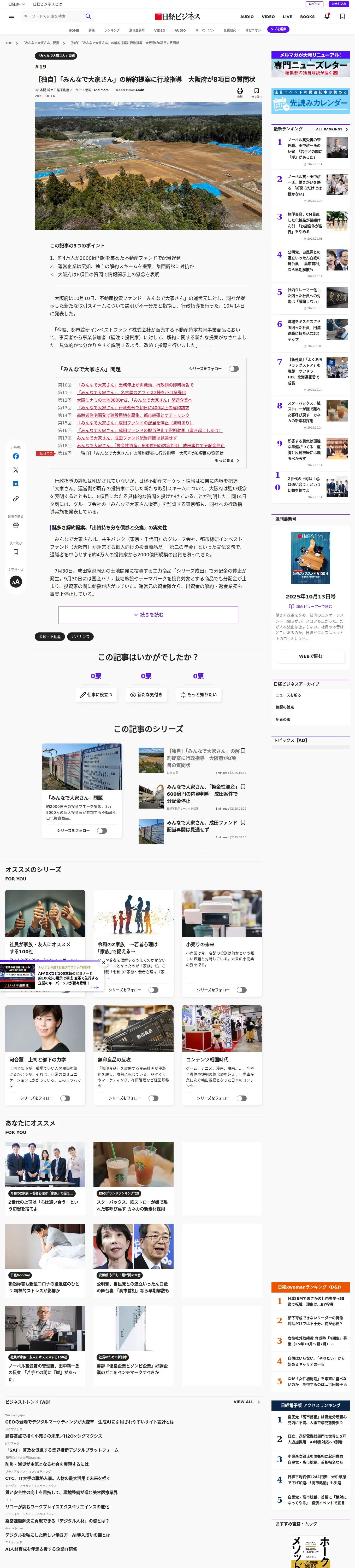Screen dimensions: 355x1568
Task: Open the 専門ニュースレター banner
Action: pyautogui.click(x=311, y=65)
